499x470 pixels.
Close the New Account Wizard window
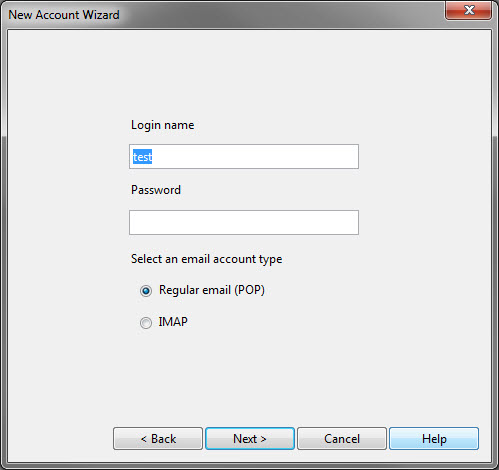(x=468, y=10)
